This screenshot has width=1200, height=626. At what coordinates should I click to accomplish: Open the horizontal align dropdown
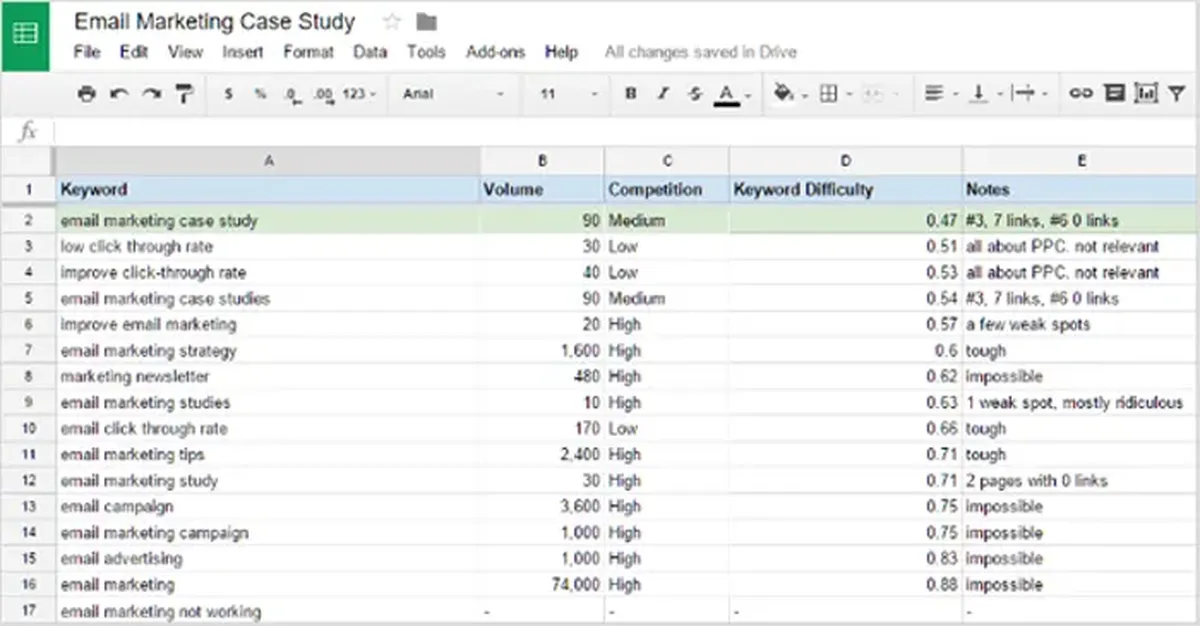940,93
